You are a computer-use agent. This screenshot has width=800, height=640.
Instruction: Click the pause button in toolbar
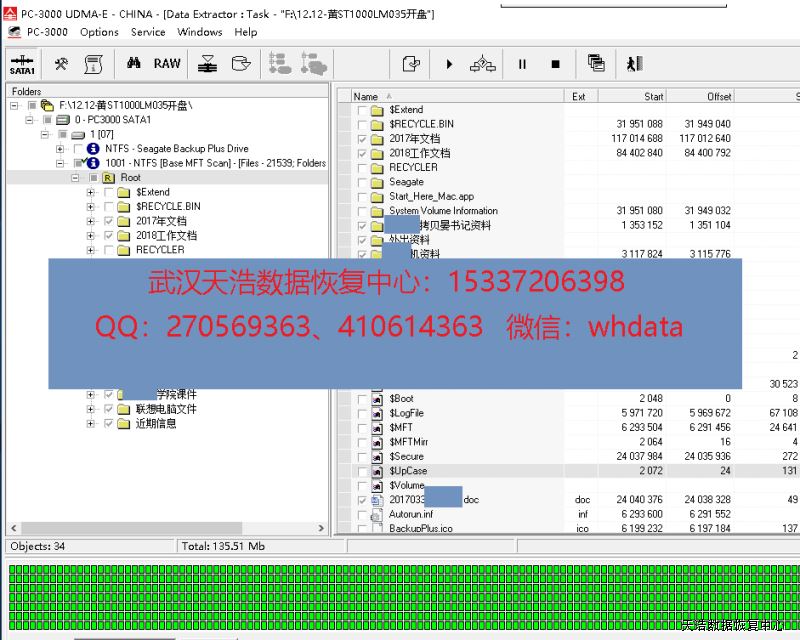pos(522,64)
